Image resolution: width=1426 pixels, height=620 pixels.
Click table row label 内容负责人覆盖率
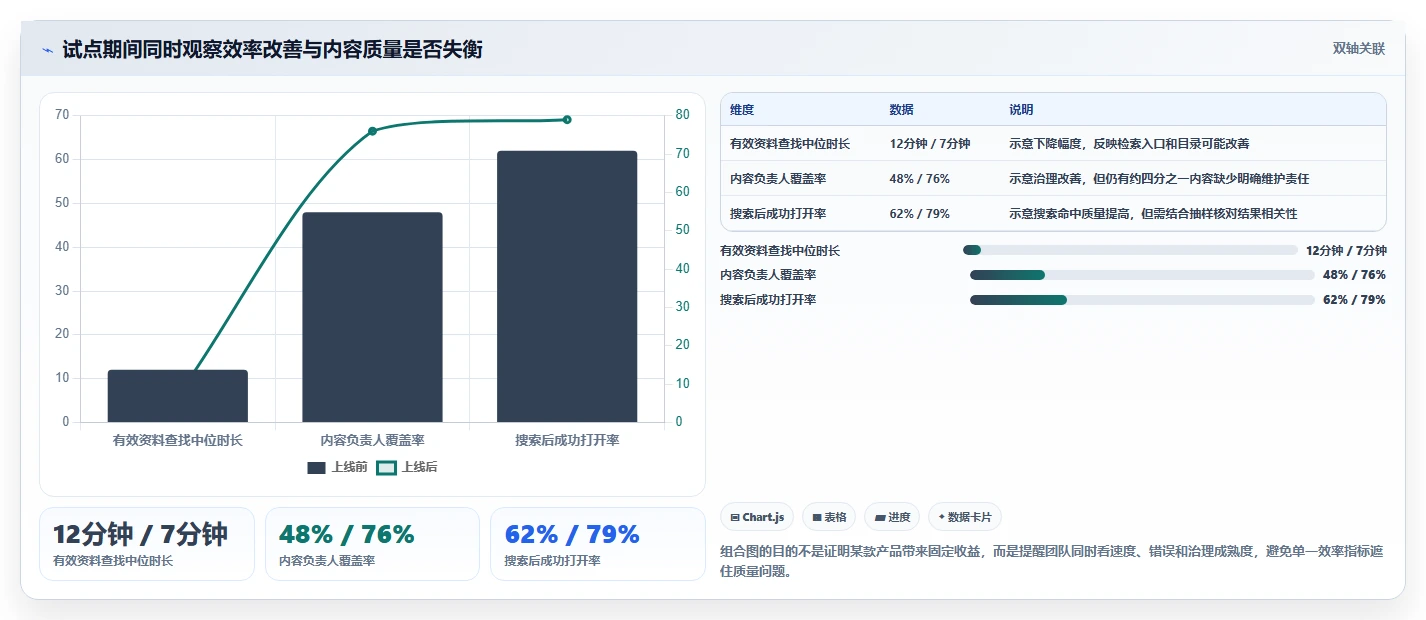tap(778, 179)
